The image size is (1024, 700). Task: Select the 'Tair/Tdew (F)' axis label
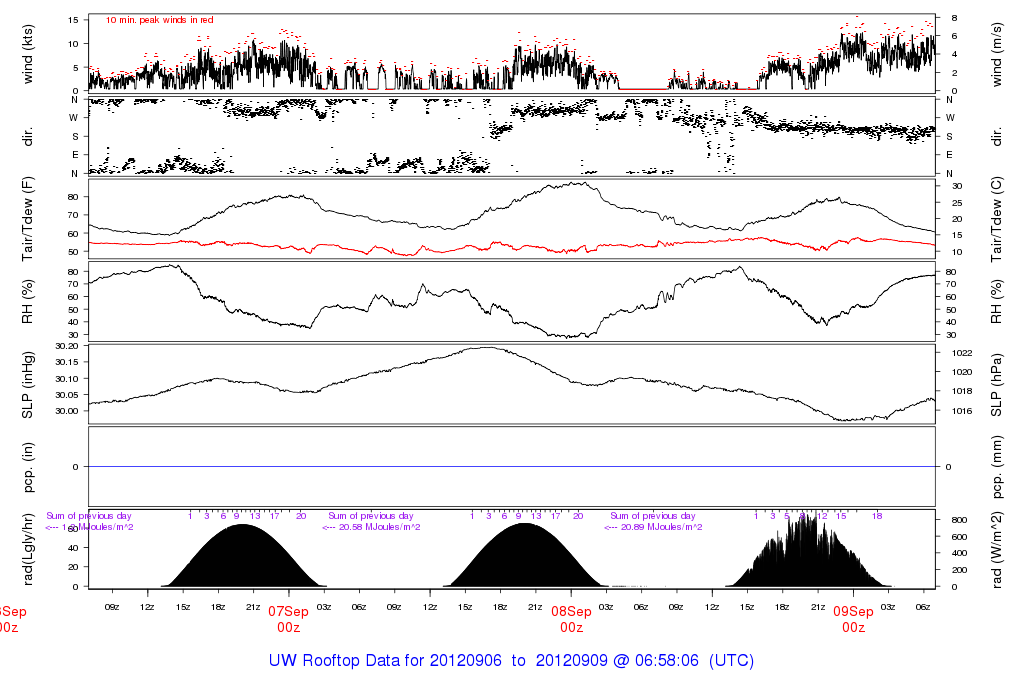tap(27, 219)
